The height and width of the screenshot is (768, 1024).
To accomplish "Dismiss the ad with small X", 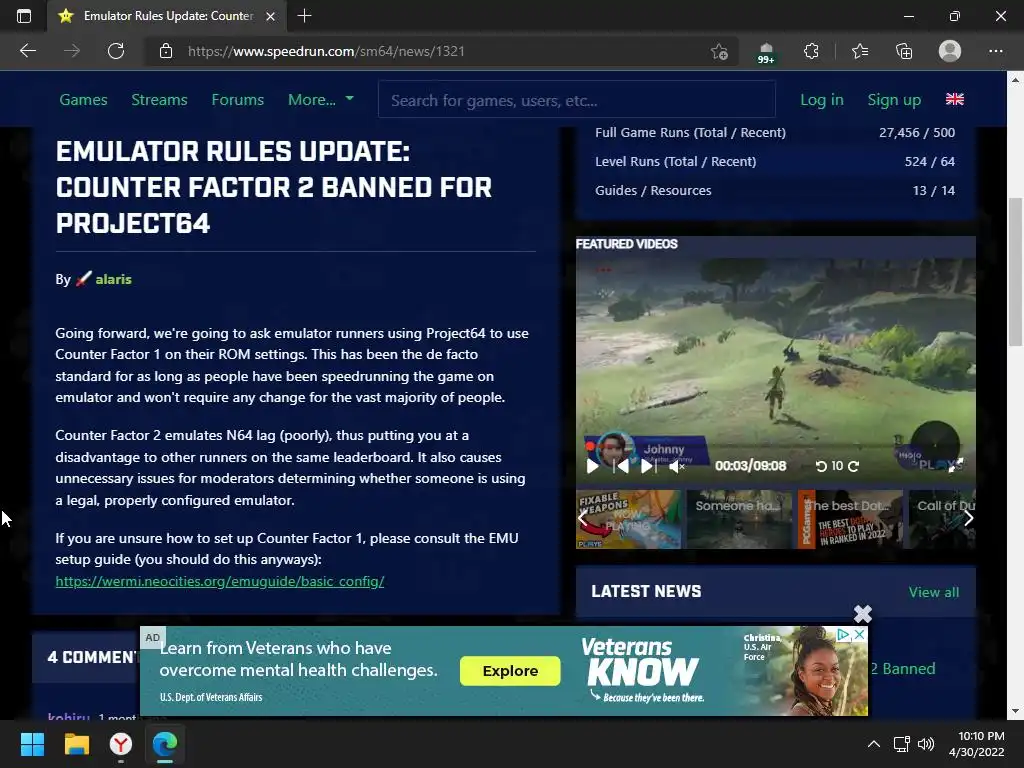I will 859,634.
